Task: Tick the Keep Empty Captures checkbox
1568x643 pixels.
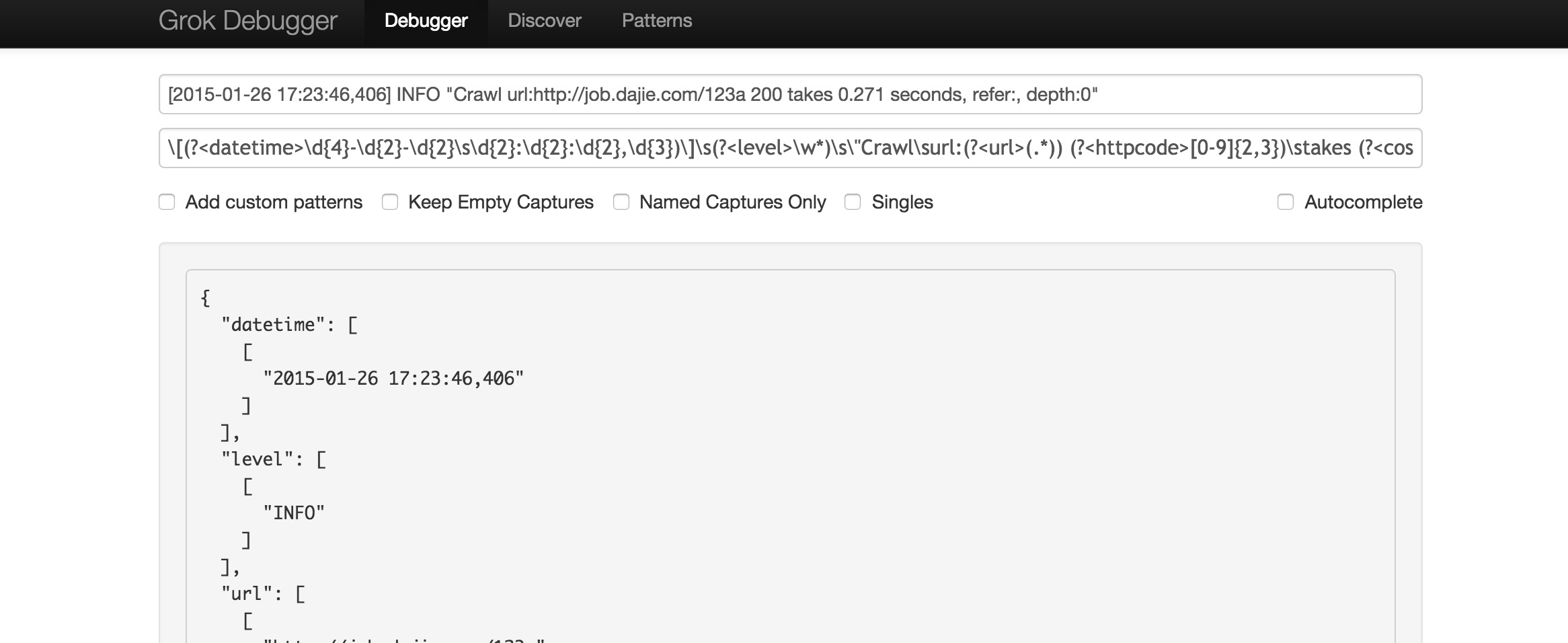Action: 390,202
